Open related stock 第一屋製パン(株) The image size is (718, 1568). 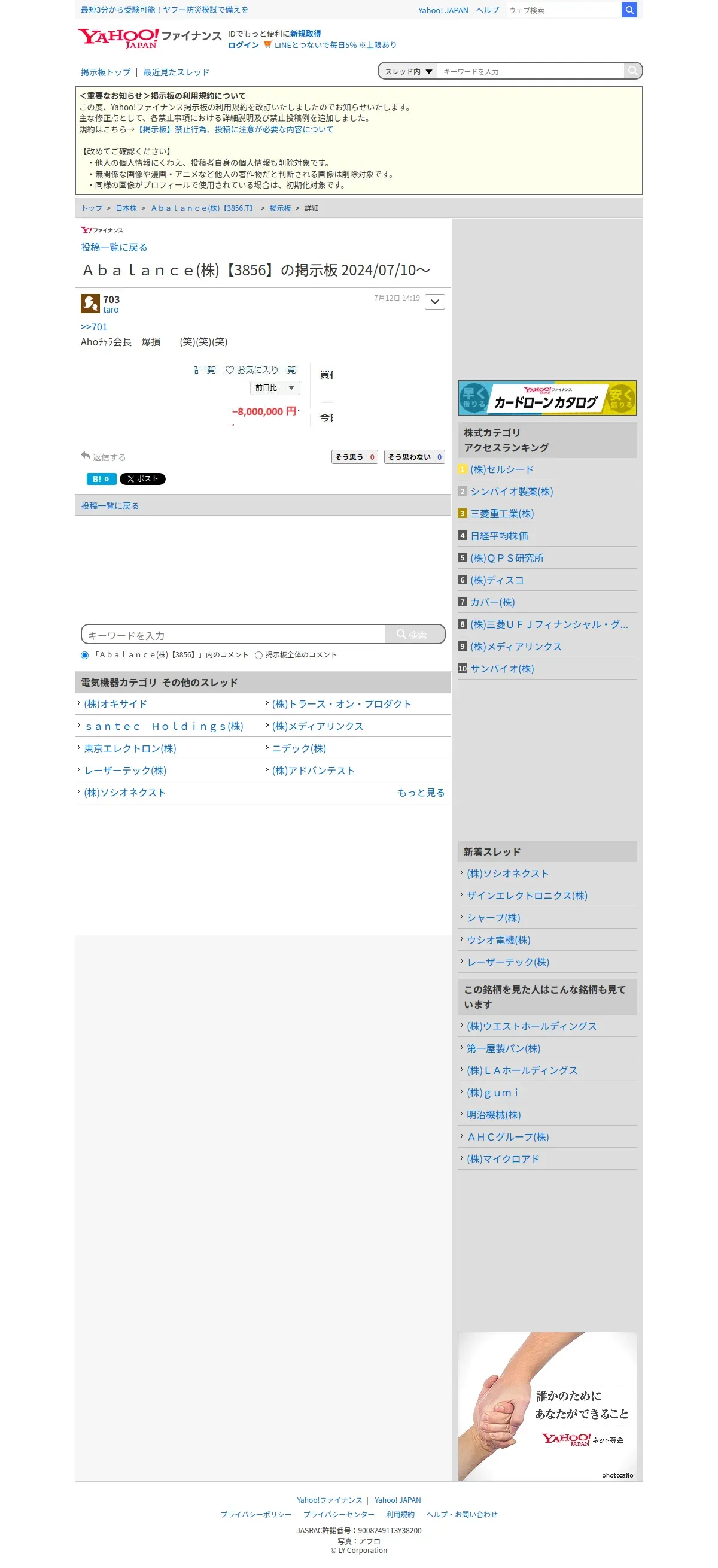pyautogui.click(x=503, y=1048)
